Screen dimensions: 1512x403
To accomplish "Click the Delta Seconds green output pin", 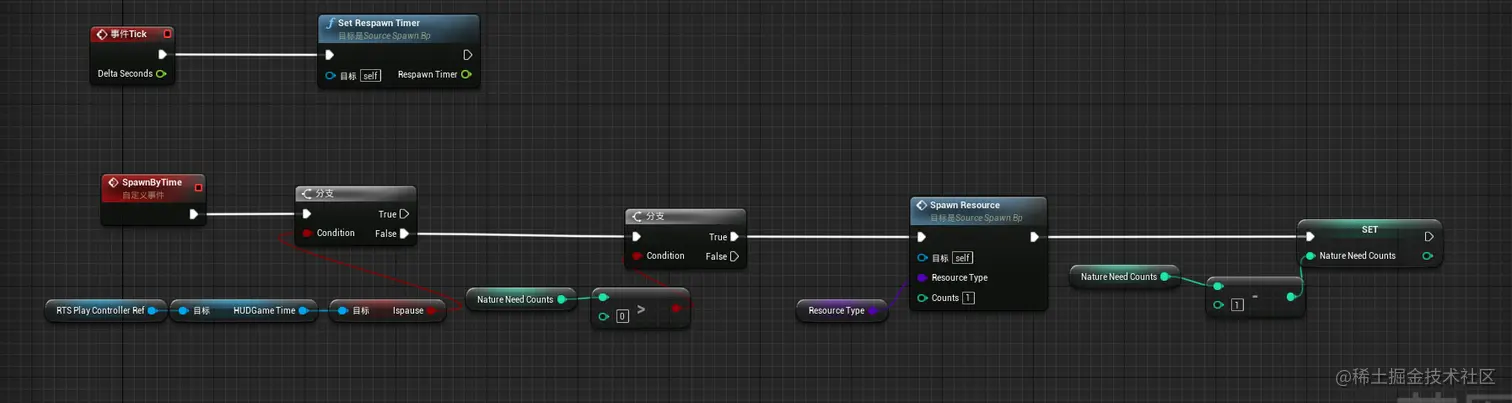I will (161, 74).
